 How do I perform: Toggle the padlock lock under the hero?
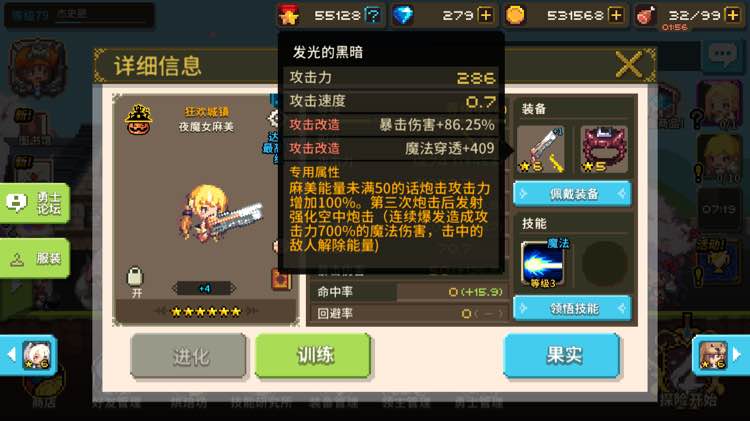pyautogui.click(x=135, y=276)
